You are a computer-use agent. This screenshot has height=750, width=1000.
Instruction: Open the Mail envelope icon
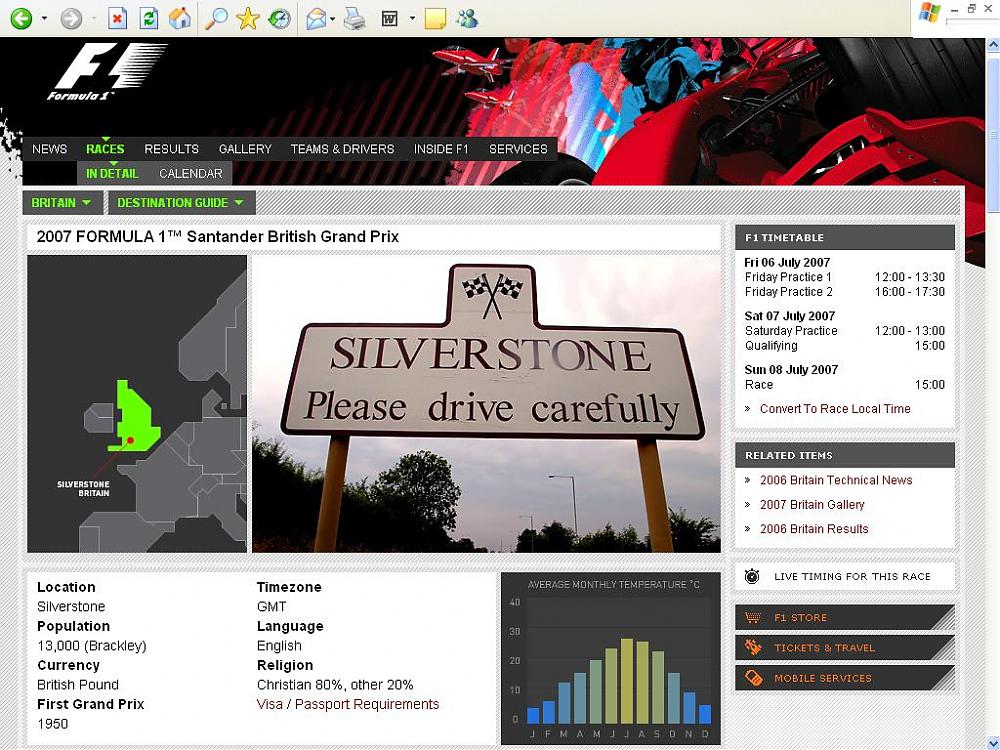(x=316, y=19)
